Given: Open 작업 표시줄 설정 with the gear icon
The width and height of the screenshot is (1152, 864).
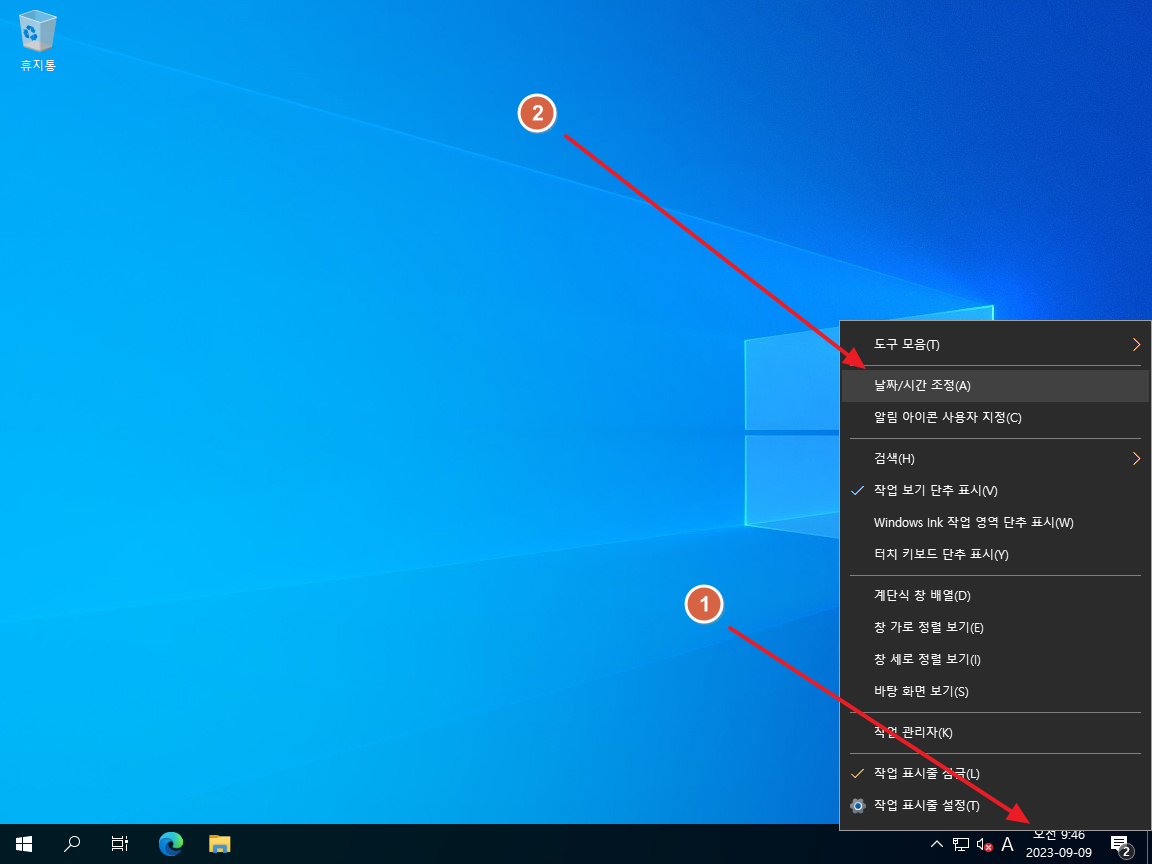Looking at the screenshot, I should (926, 806).
